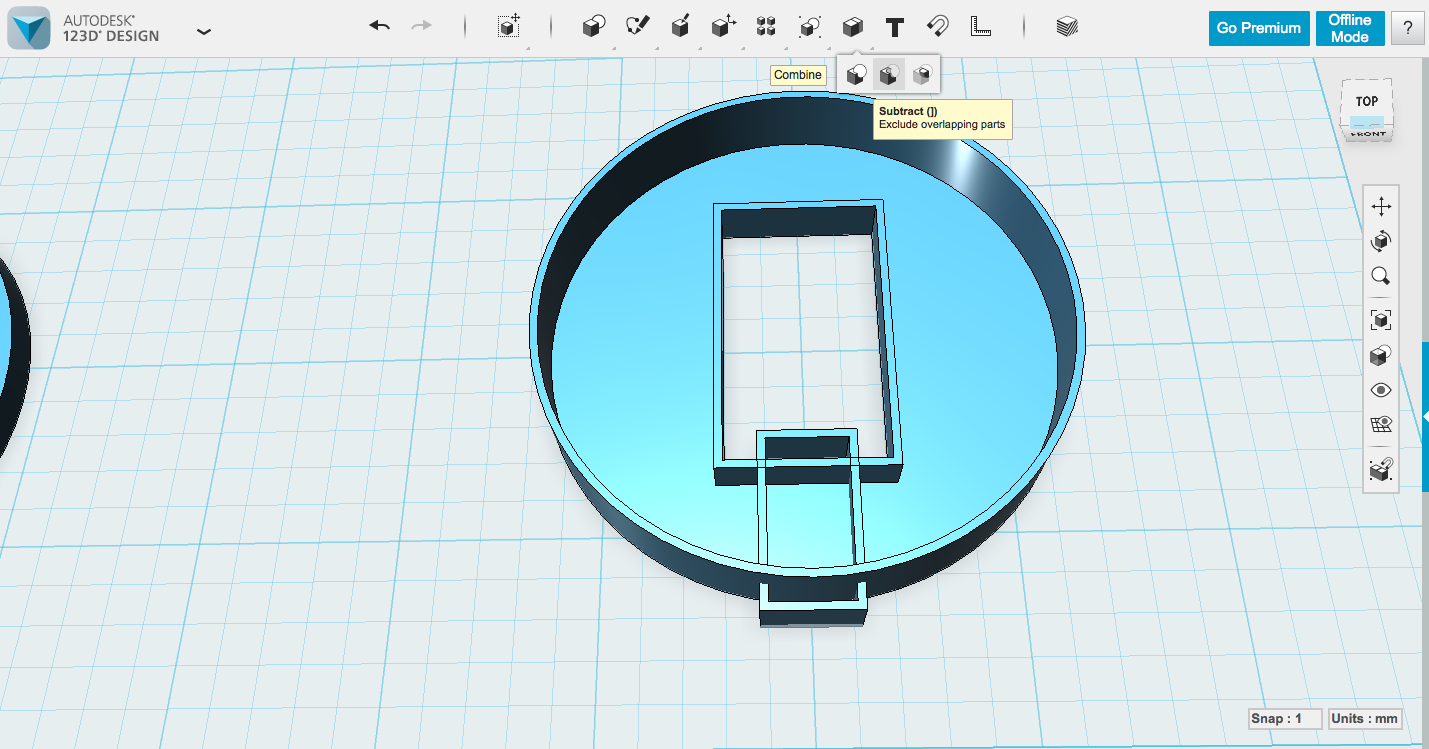Select the Pattern tool
Screen dimensions: 1429x749
766,26
